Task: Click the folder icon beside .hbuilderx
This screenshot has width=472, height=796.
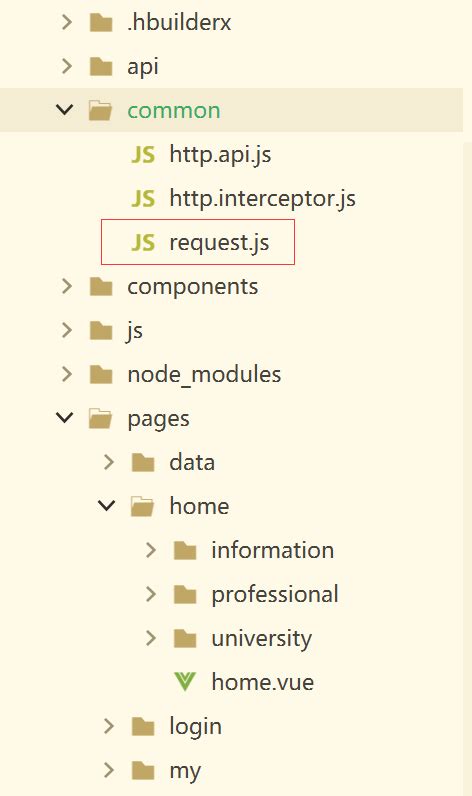Action: coord(101,22)
